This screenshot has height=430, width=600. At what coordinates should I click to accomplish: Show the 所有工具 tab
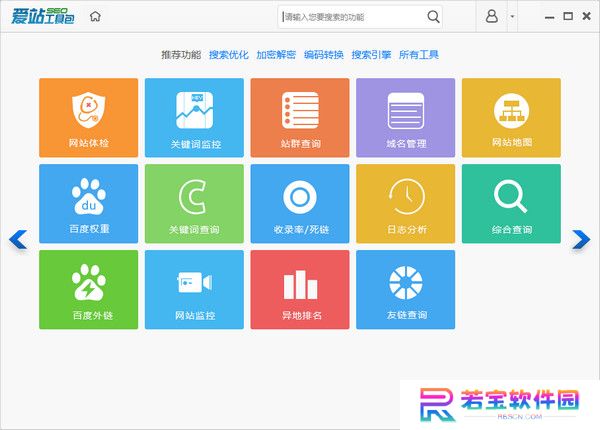419,55
